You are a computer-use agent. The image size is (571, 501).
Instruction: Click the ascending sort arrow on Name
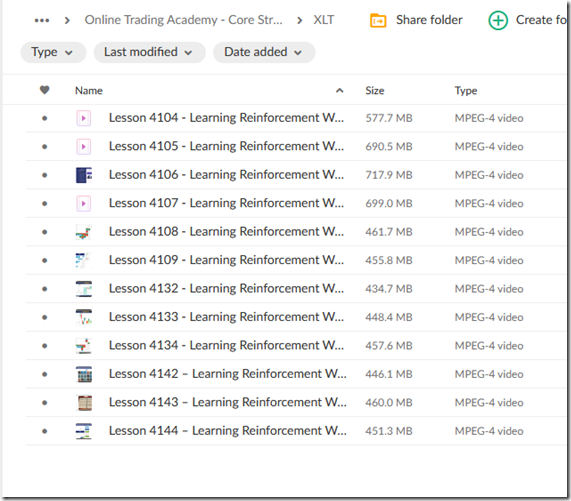pos(339,91)
